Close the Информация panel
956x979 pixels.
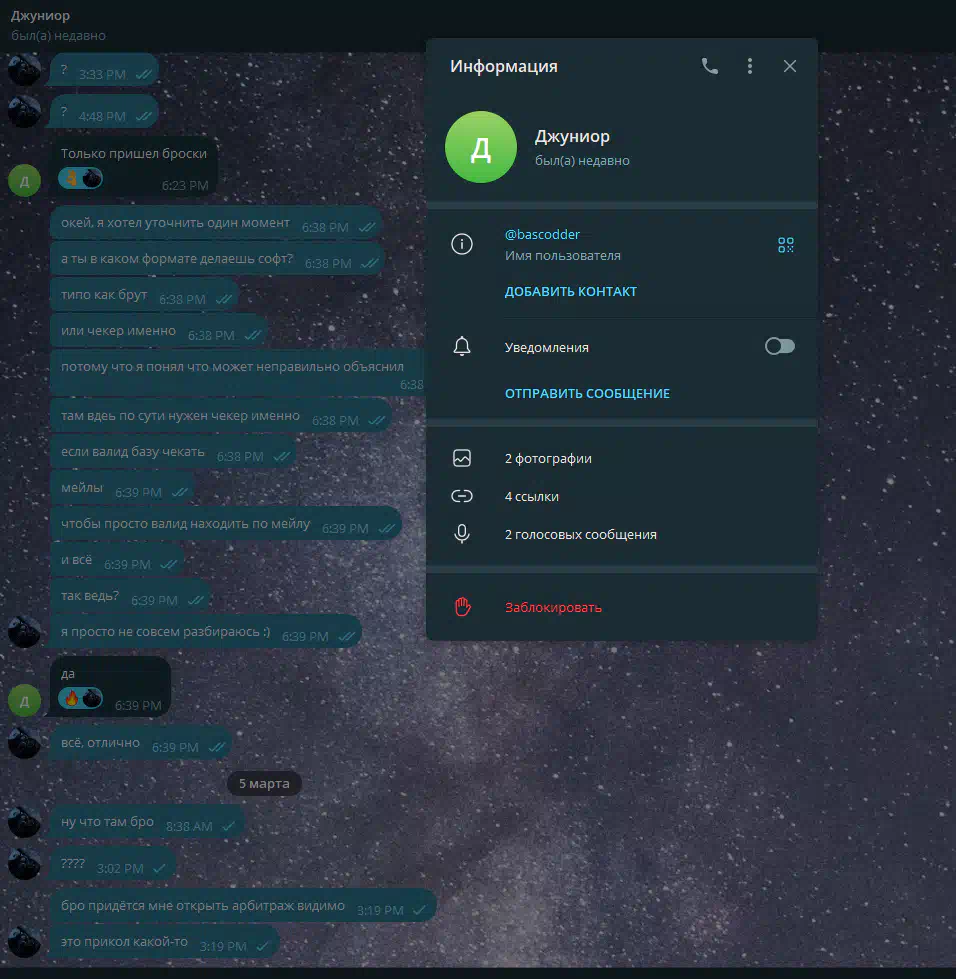(790, 66)
